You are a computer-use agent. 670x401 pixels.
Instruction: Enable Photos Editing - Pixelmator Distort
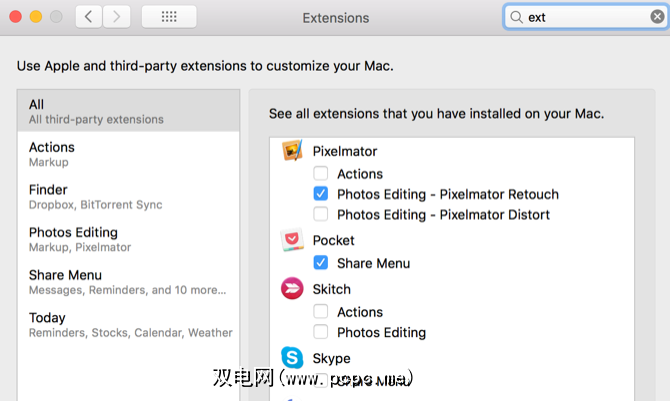point(321,214)
